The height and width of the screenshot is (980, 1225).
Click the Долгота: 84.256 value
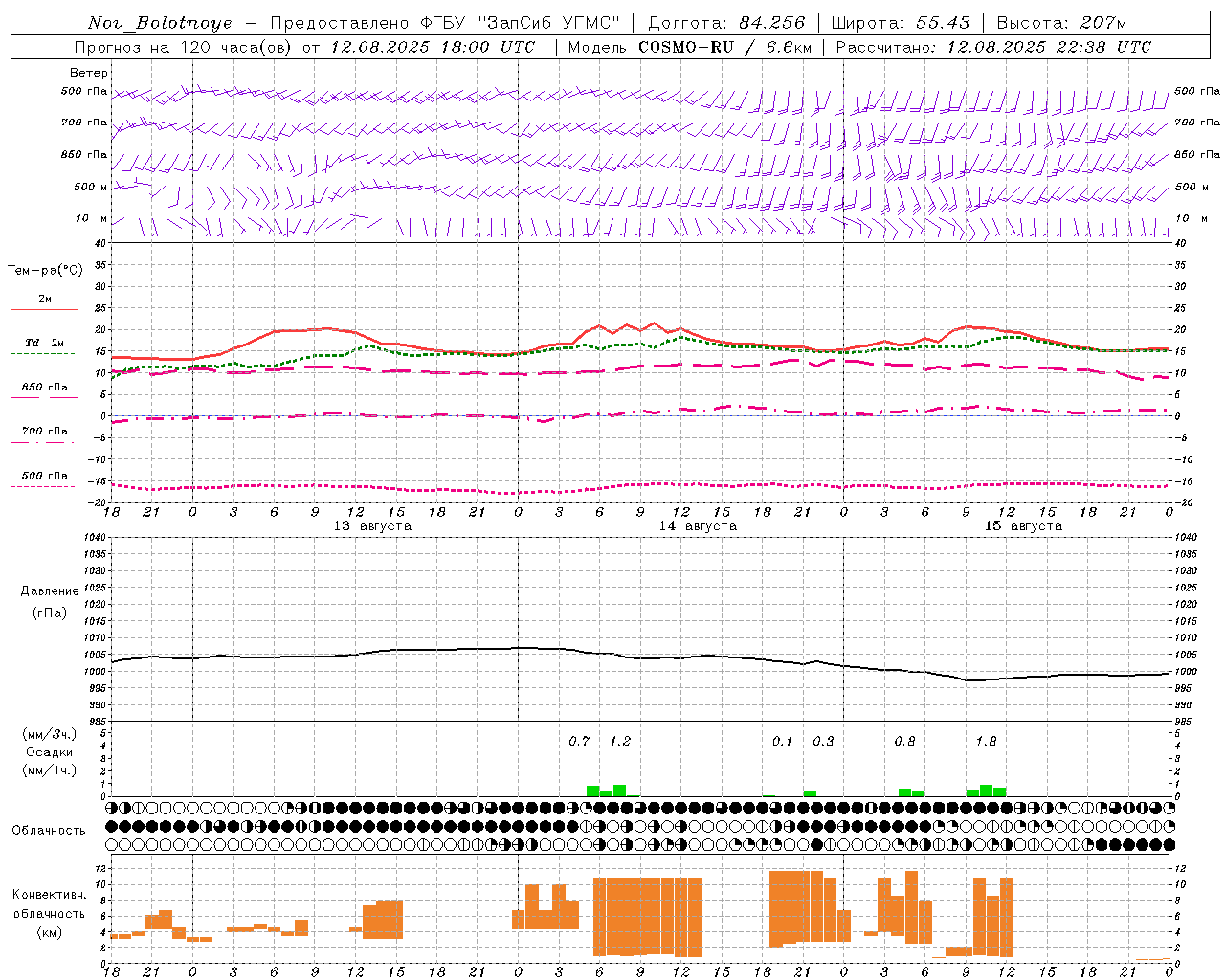[726, 23]
